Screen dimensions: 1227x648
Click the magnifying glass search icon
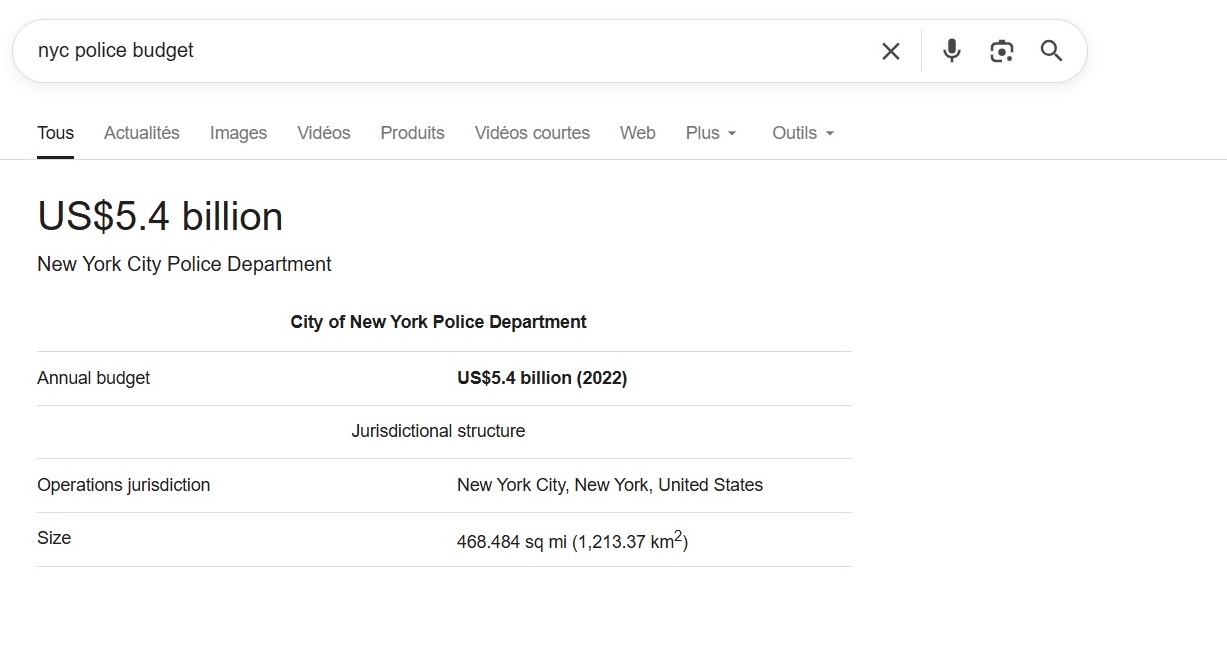click(1051, 51)
